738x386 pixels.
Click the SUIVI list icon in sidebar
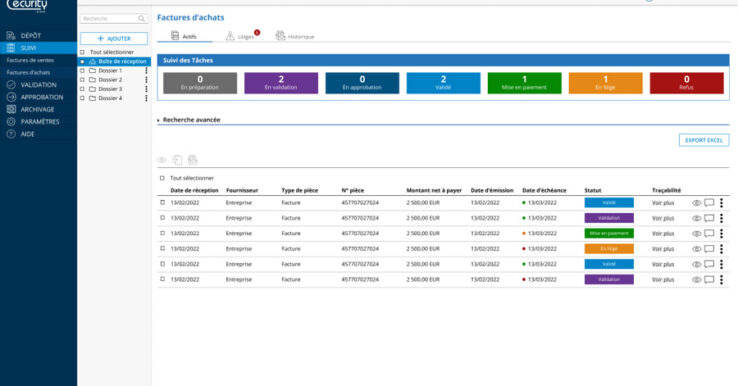click(11, 48)
